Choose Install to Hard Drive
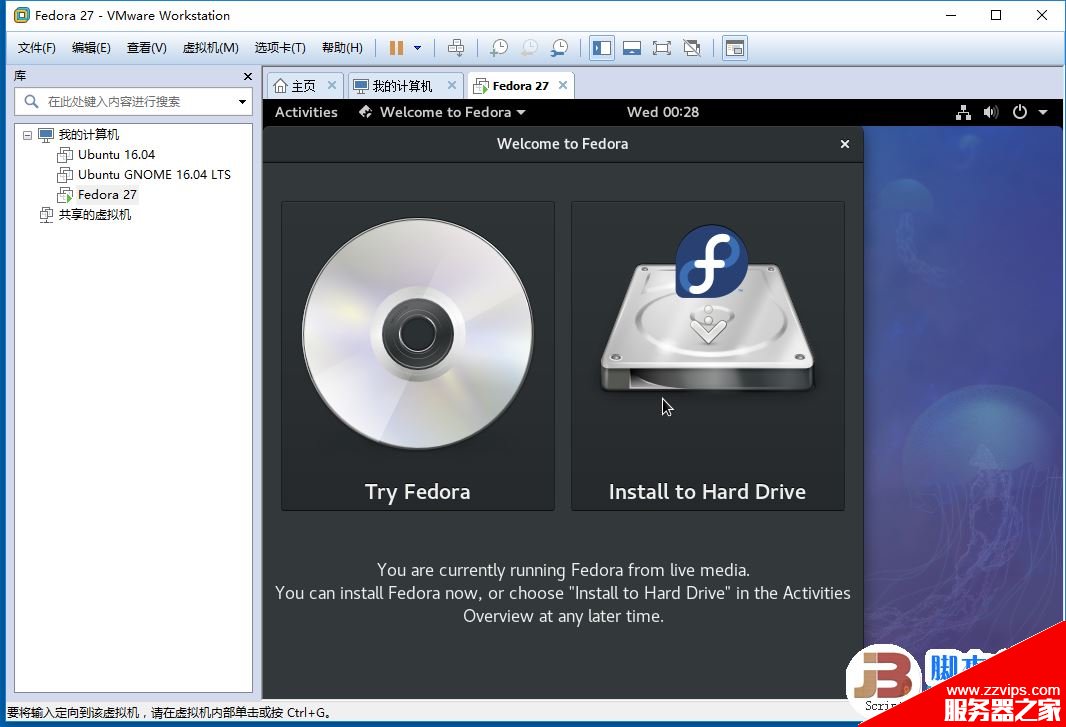This screenshot has height=727, width=1066. pos(708,356)
